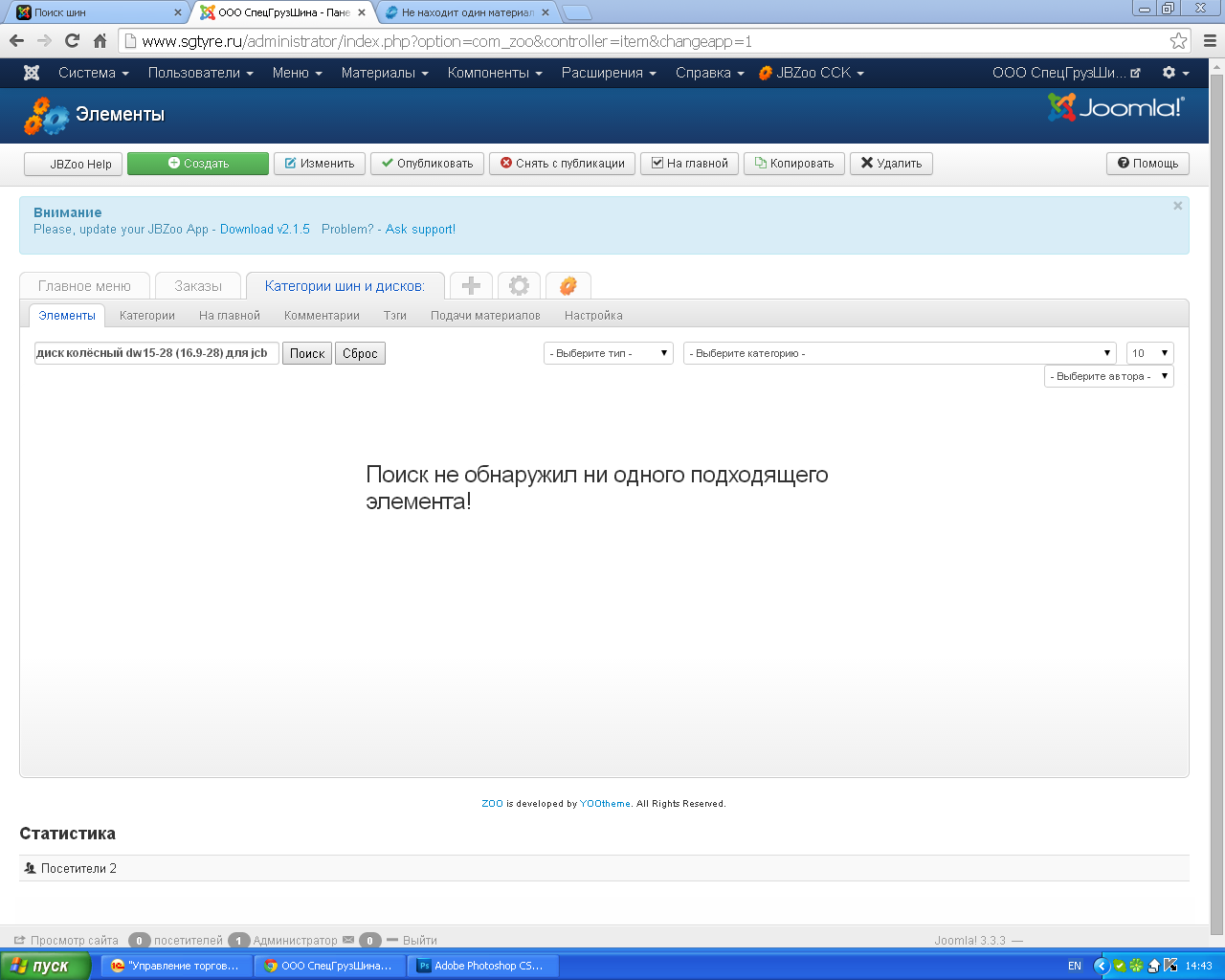Click the Joomla logo icon in the admin menu
Image resolution: width=1225 pixels, height=980 pixels.
coord(32,73)
